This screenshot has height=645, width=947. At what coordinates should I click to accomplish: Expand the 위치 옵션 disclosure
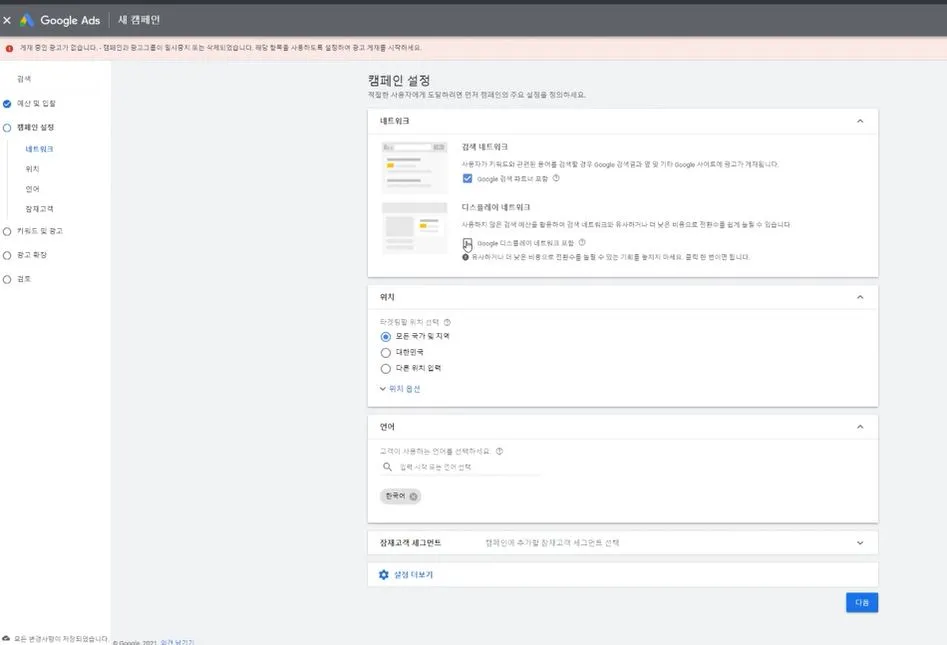[x=401, y=390]
